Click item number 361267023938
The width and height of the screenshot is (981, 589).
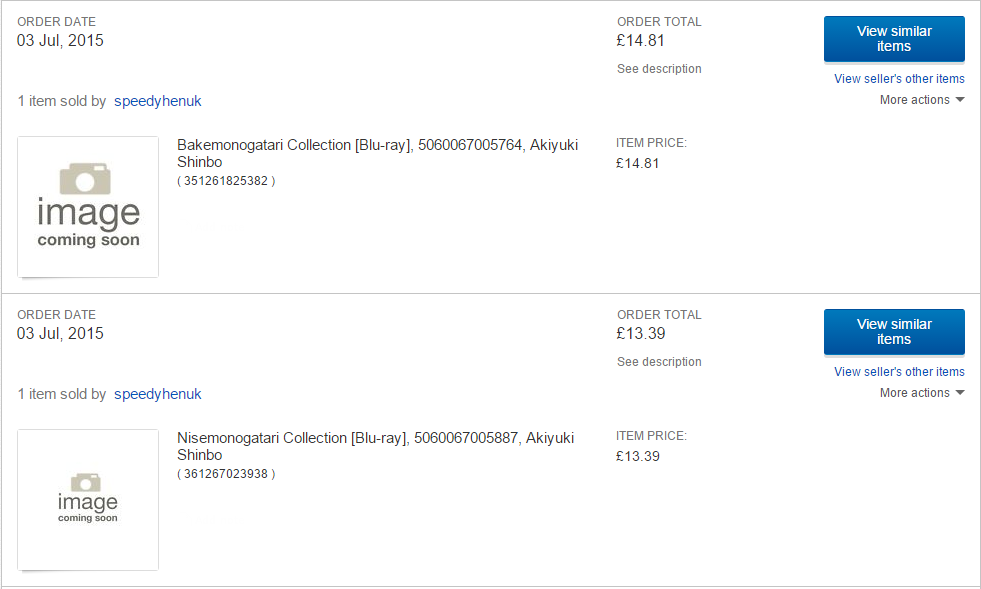click(226, 474)
